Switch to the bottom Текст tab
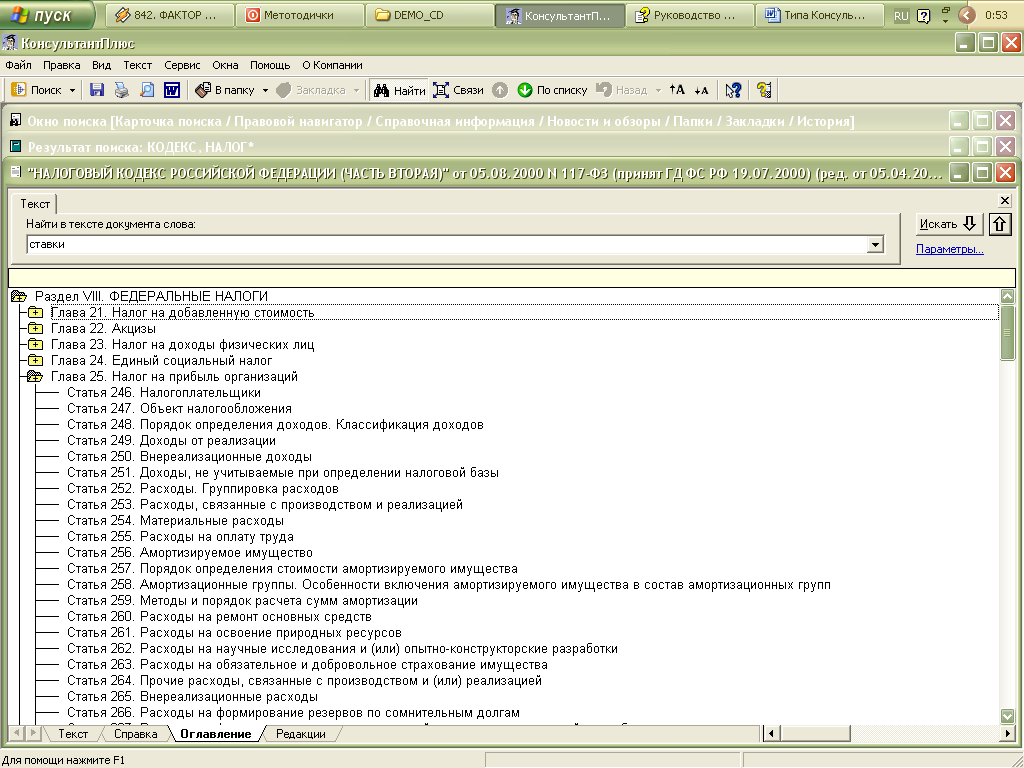Screen dimensions: 1024x768 72,734
